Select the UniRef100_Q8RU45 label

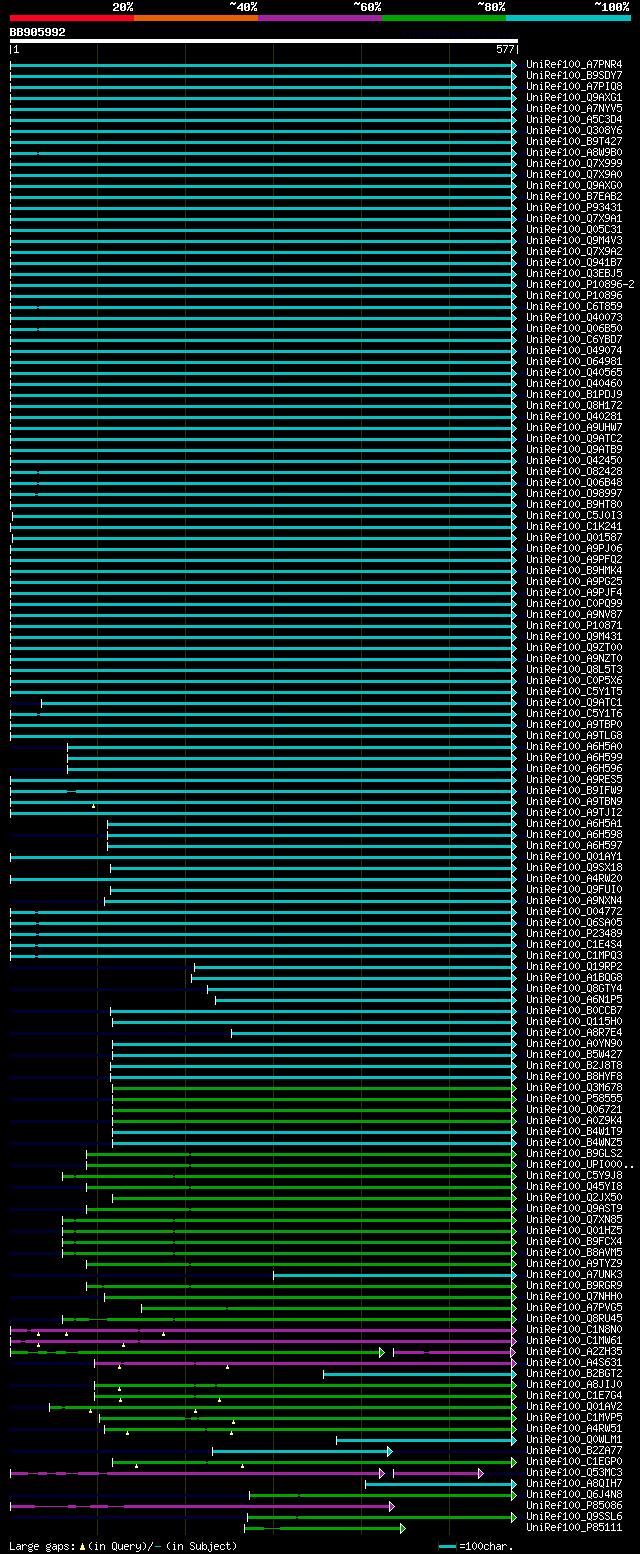point(574,1319)
